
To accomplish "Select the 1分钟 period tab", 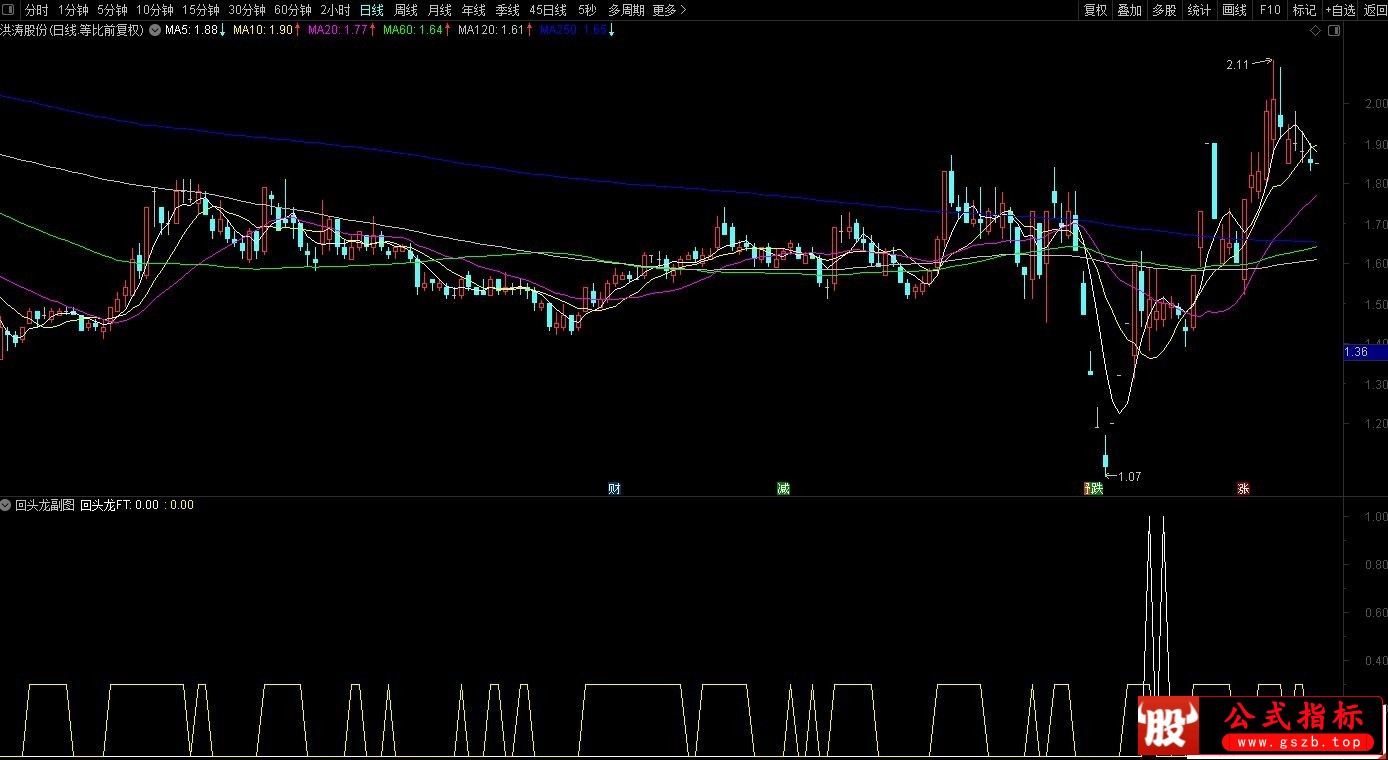I will tap(73, 10).
